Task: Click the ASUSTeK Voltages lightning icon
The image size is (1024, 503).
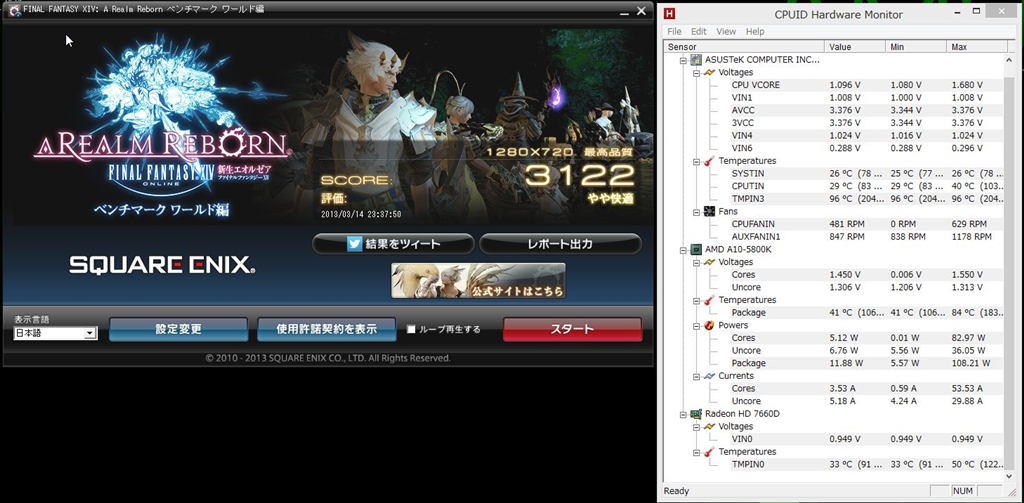Action: click(709, 73)
